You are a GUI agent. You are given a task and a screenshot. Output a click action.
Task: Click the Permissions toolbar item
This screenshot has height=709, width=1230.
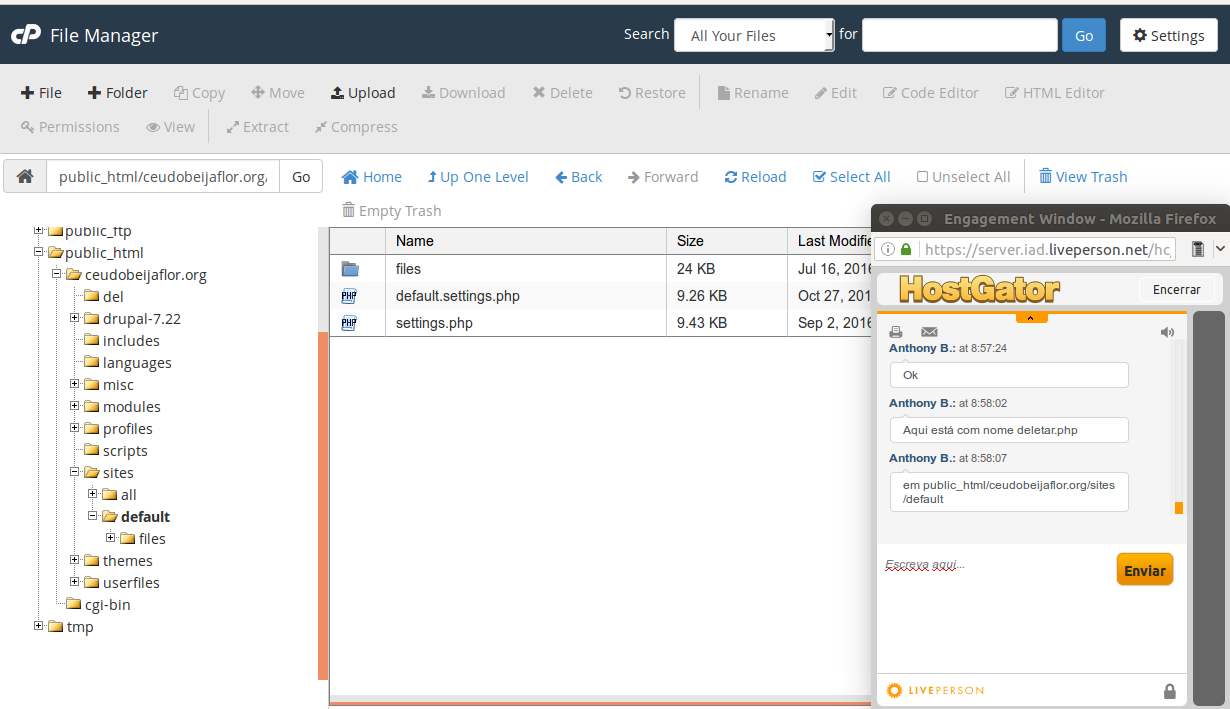[70, 127]
